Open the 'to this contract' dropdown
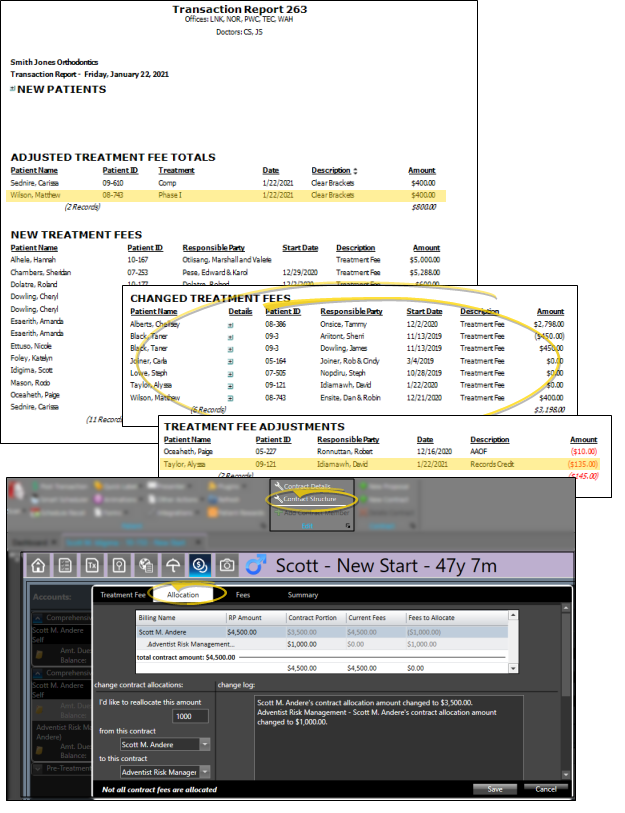Screen dimensions: 625x813 pos(205,772)
